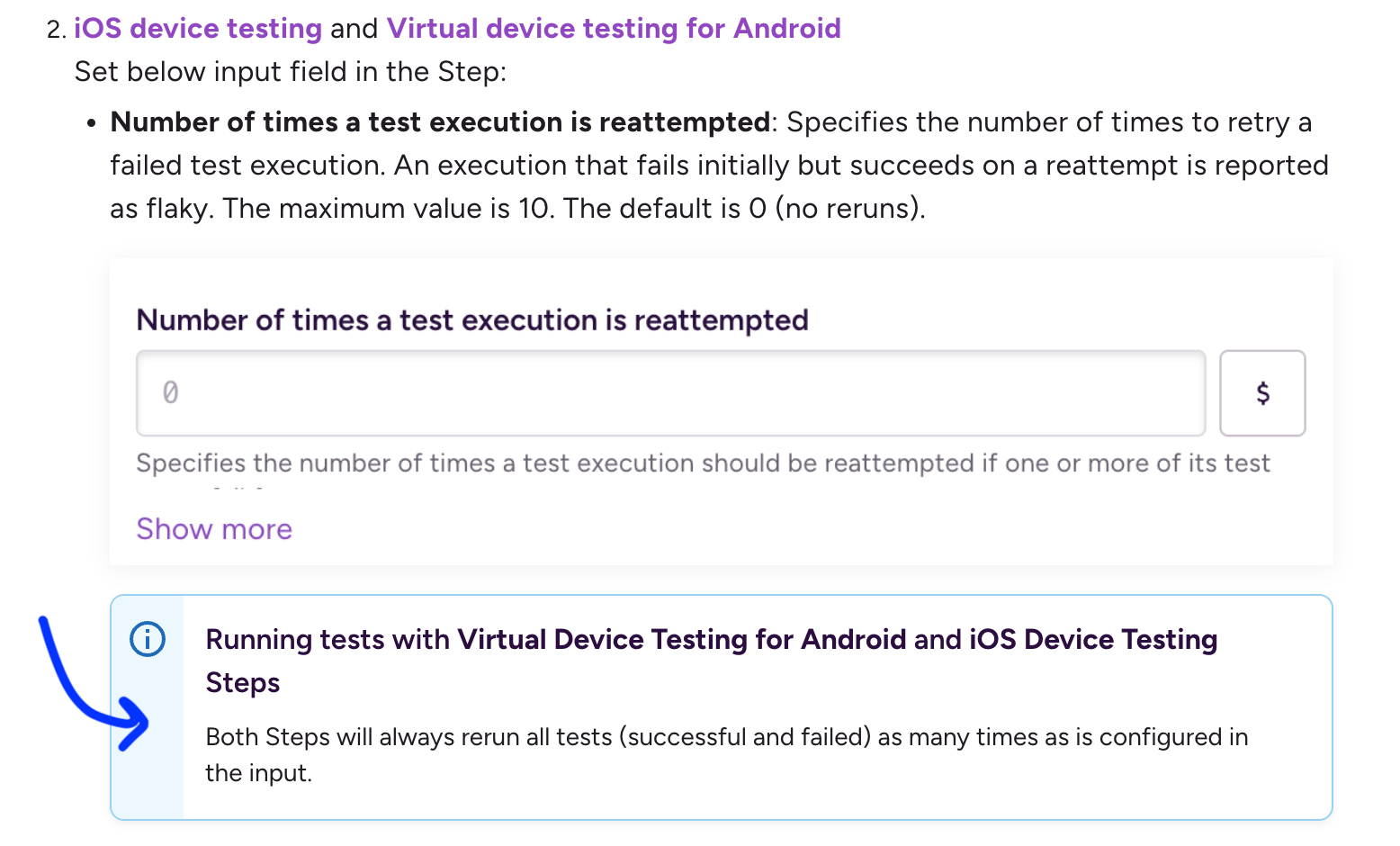The width and height of the screenshot is (1400, 846).
Task: Click the input's heading label above field
Action: click(x=472, y=320)
